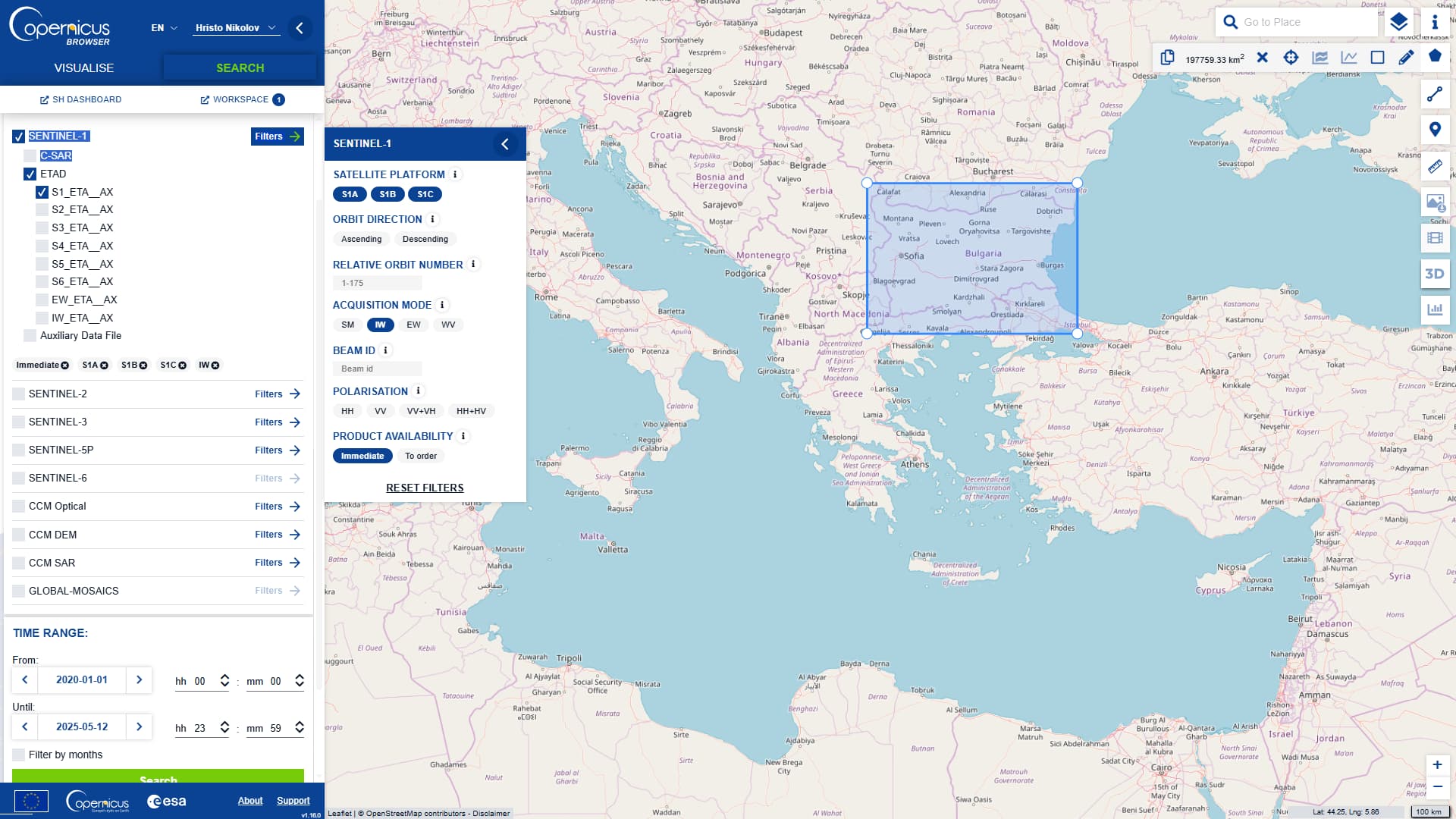Uncheck the S1_ETA__AX checkbox
This screenshot has height=819, width=1456.
click(42, 193)
